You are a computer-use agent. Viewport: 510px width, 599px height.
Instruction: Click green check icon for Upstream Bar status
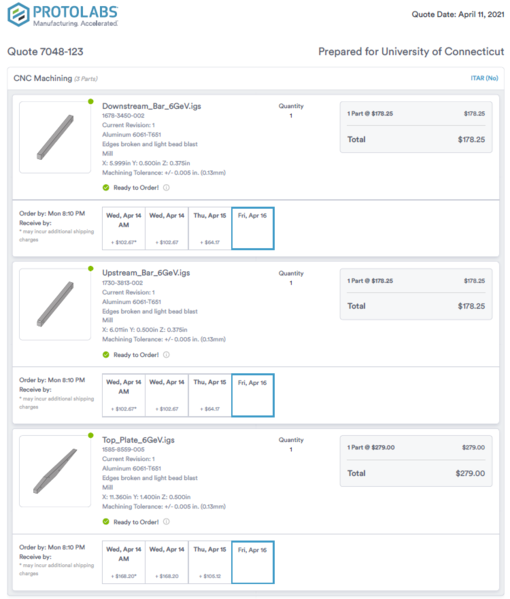[x=106, y=355]
